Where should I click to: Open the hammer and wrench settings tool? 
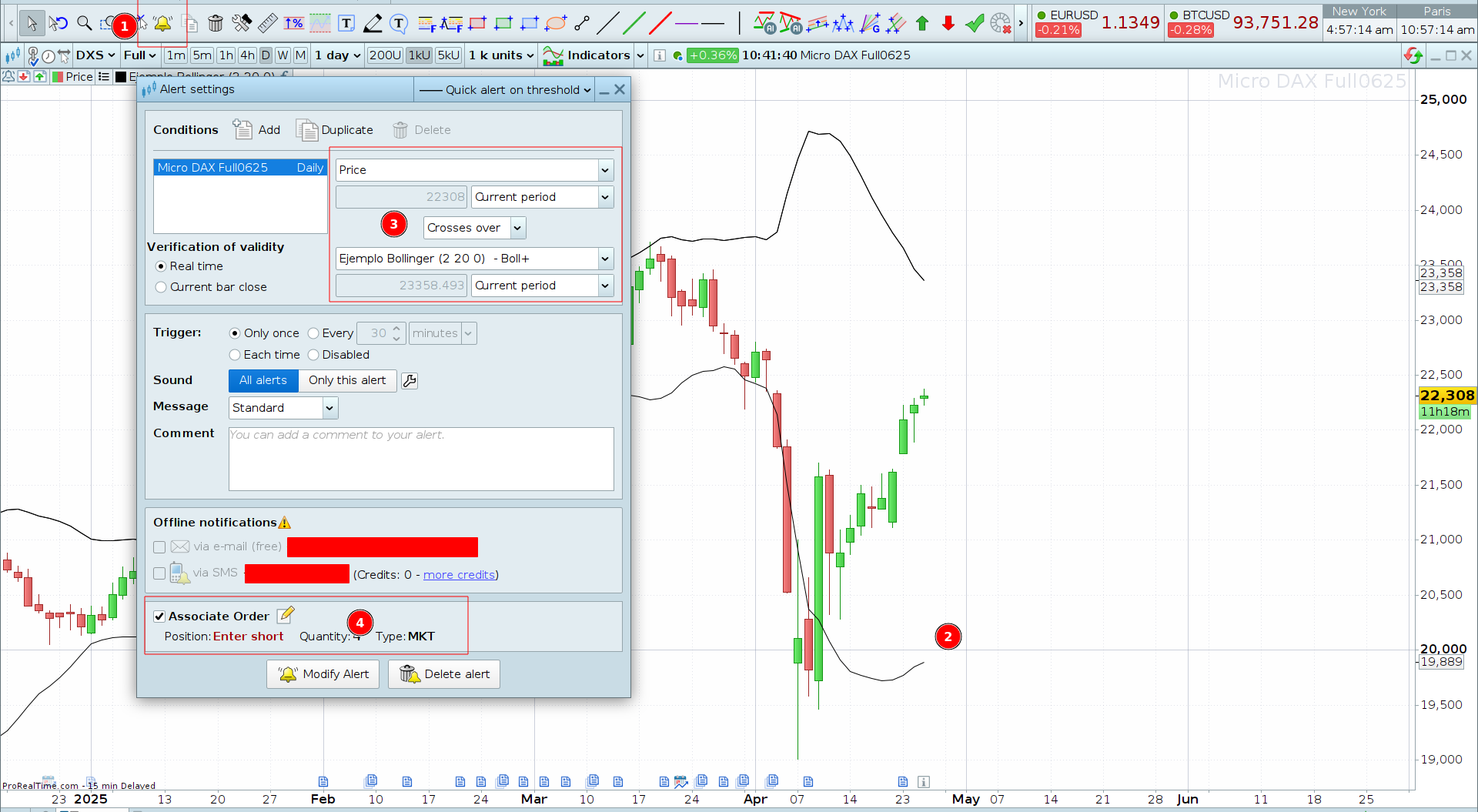(x=242, y=23)
